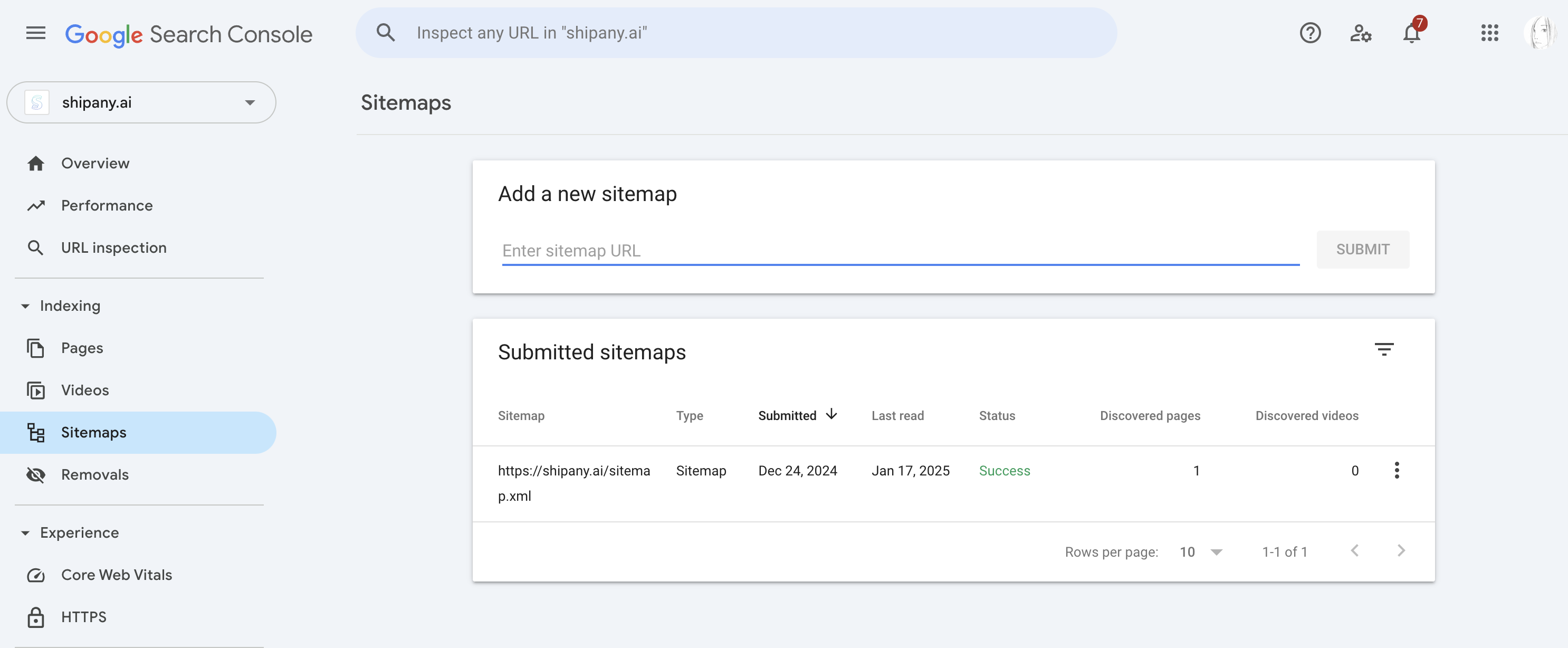Go to Performance in the sidebar

click(x=107, y=206)
